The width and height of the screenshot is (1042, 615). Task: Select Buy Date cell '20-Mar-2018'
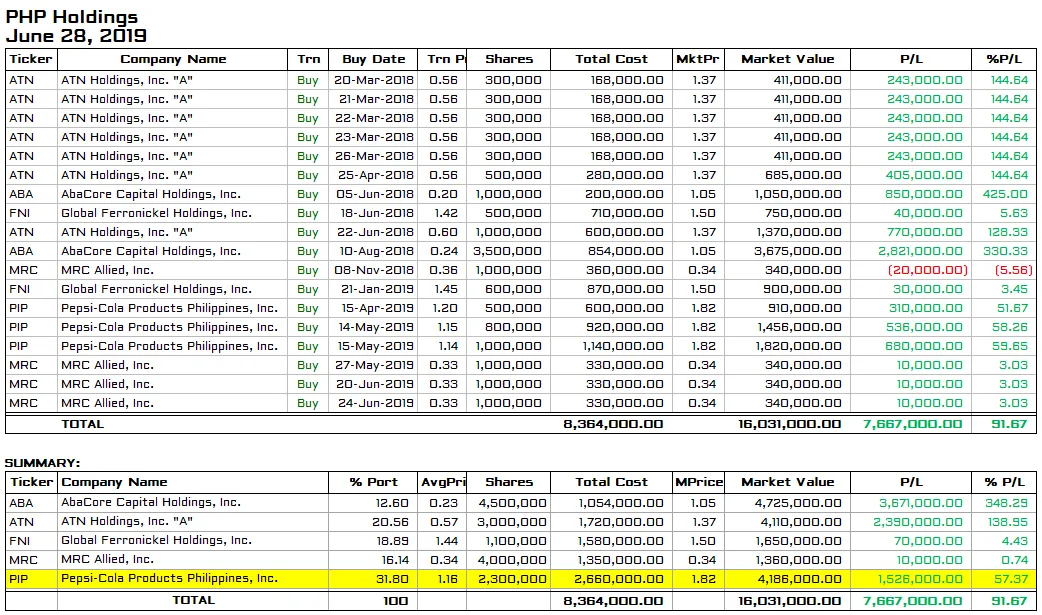(x=373, y=80)
